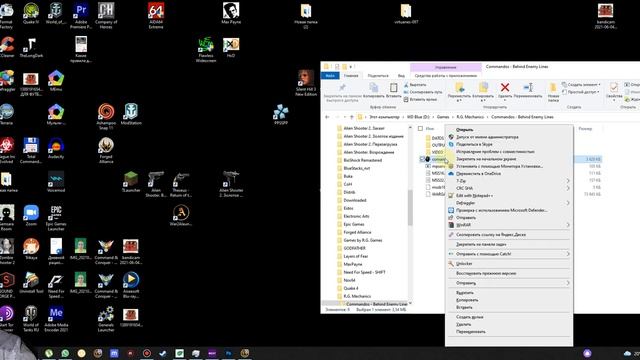Screen dimensions: 640x360
Task: Switch to the View ribbon tab
Action: click(x=401, y=76)
